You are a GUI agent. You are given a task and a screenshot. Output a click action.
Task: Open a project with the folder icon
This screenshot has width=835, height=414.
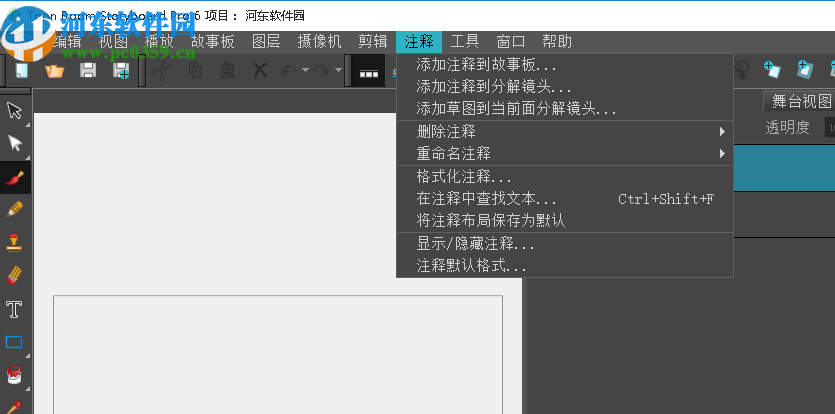(55, 70)
